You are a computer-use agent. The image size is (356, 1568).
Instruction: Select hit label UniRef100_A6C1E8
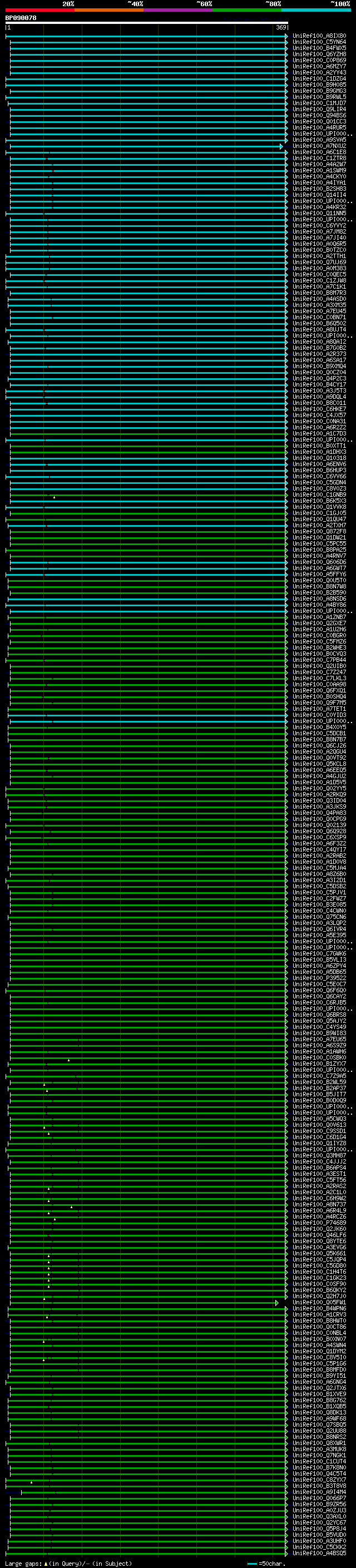319,152
